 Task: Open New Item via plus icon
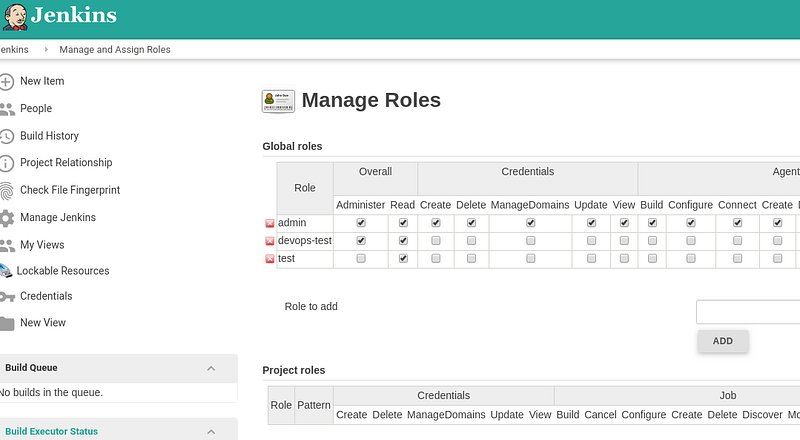point(6,82)
